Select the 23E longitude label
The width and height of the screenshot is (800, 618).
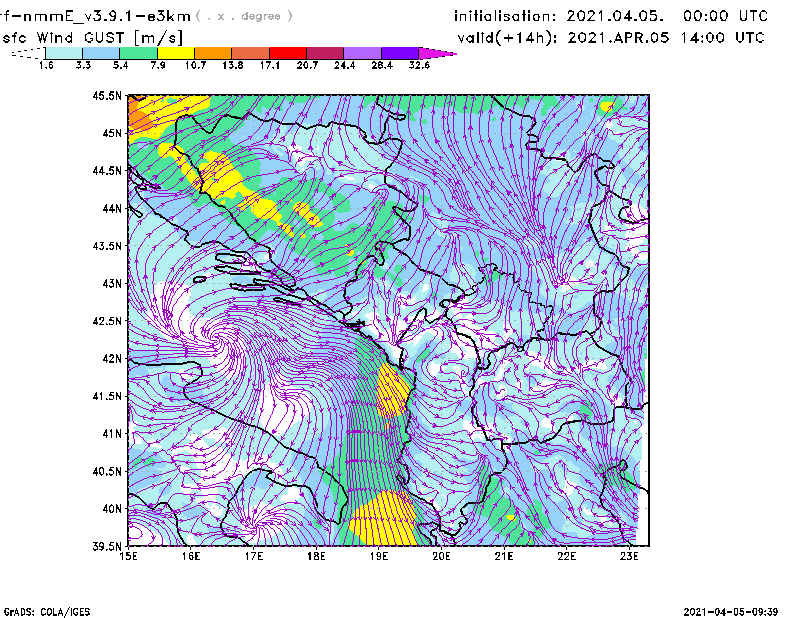coord(629,556)
